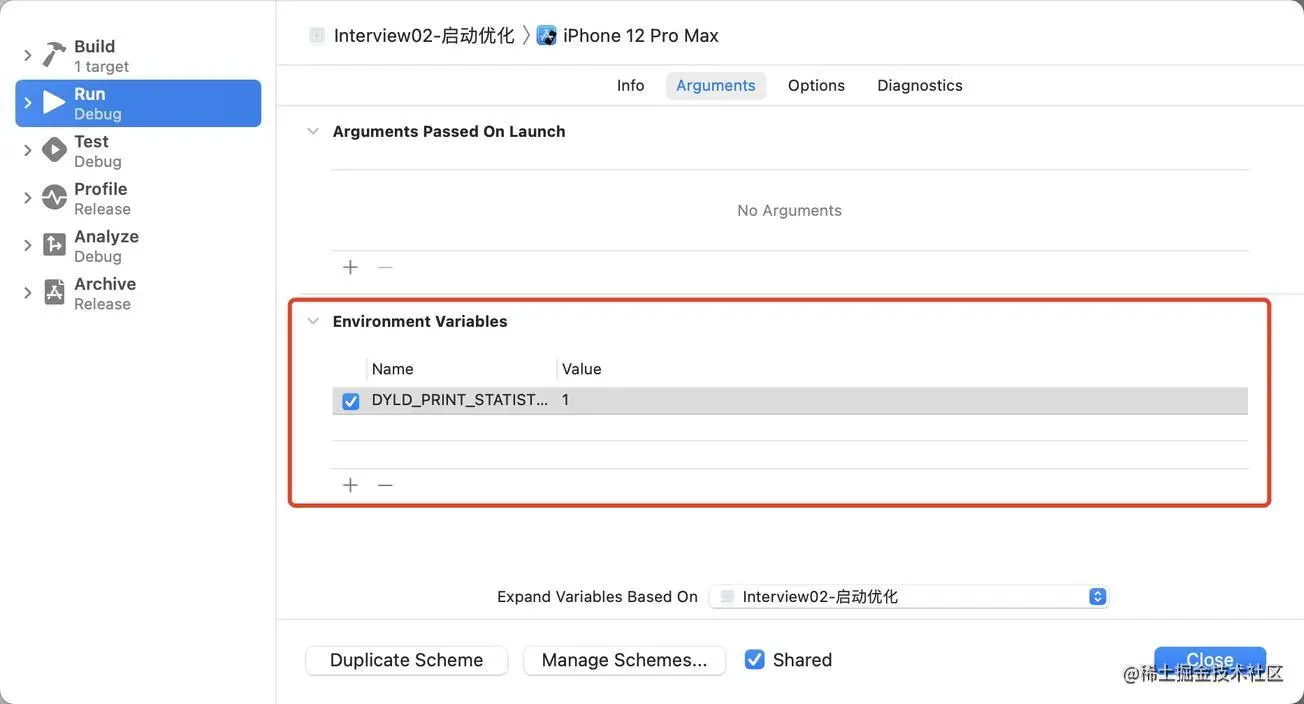Click the Test diamond icon

click(54, 150)
